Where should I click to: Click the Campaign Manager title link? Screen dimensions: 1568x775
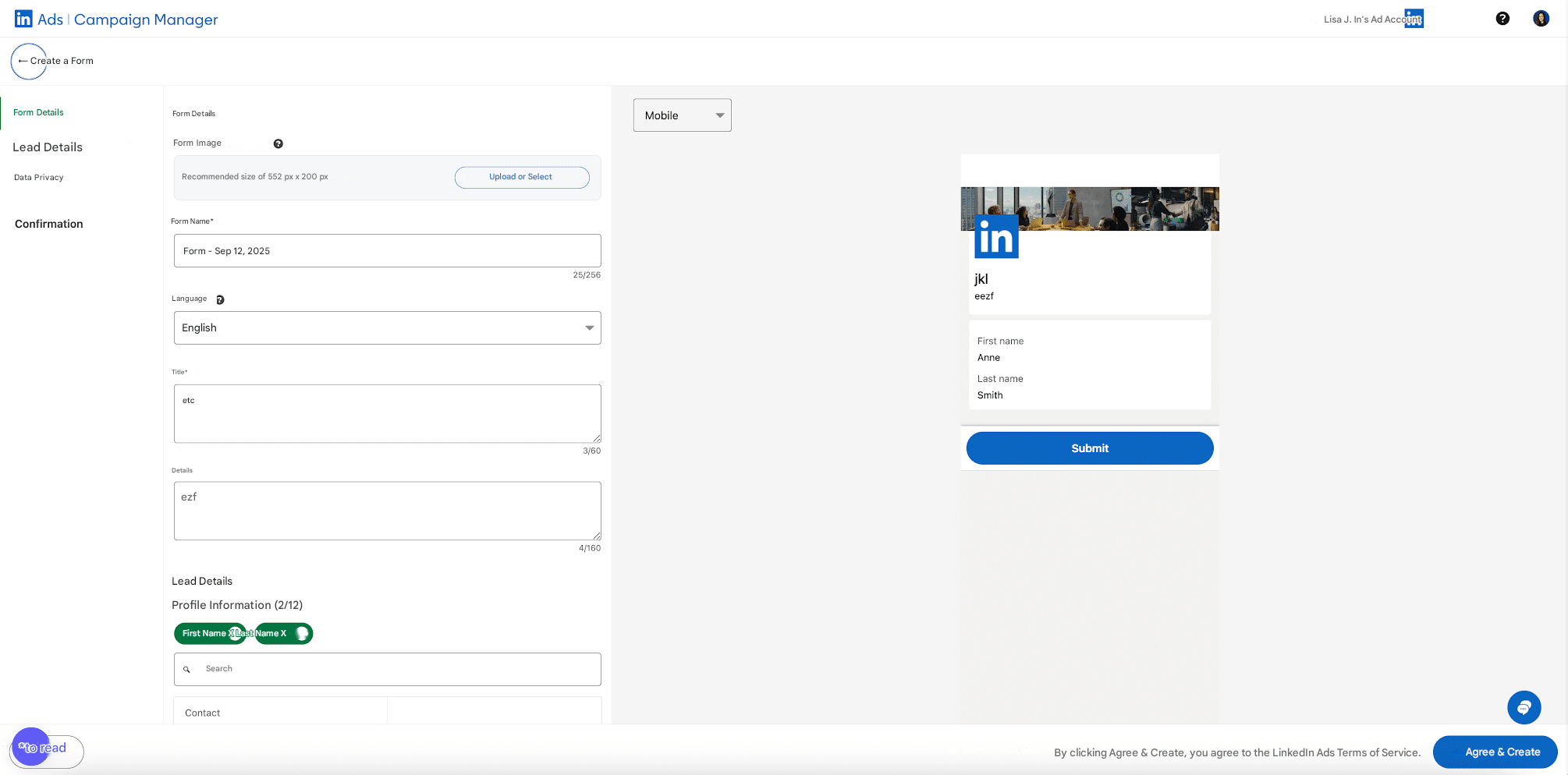pos(146,19)
